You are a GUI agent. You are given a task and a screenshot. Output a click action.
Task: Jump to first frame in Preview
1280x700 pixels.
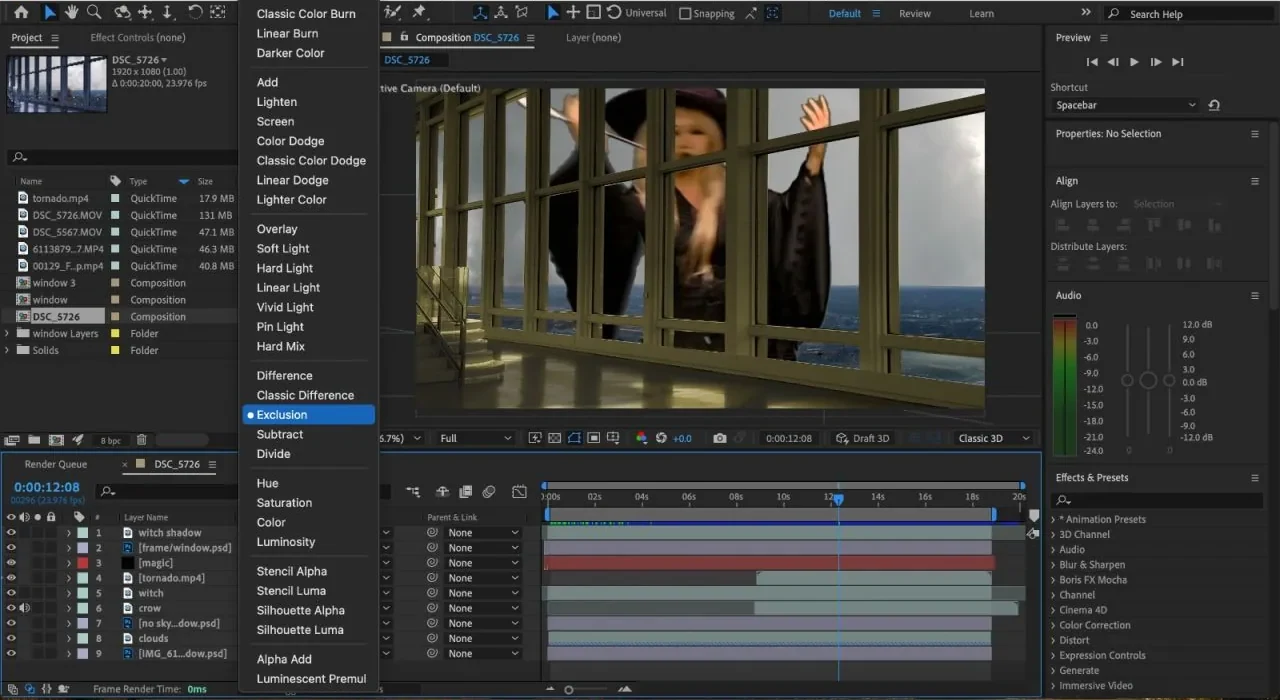pos(1092,62)
